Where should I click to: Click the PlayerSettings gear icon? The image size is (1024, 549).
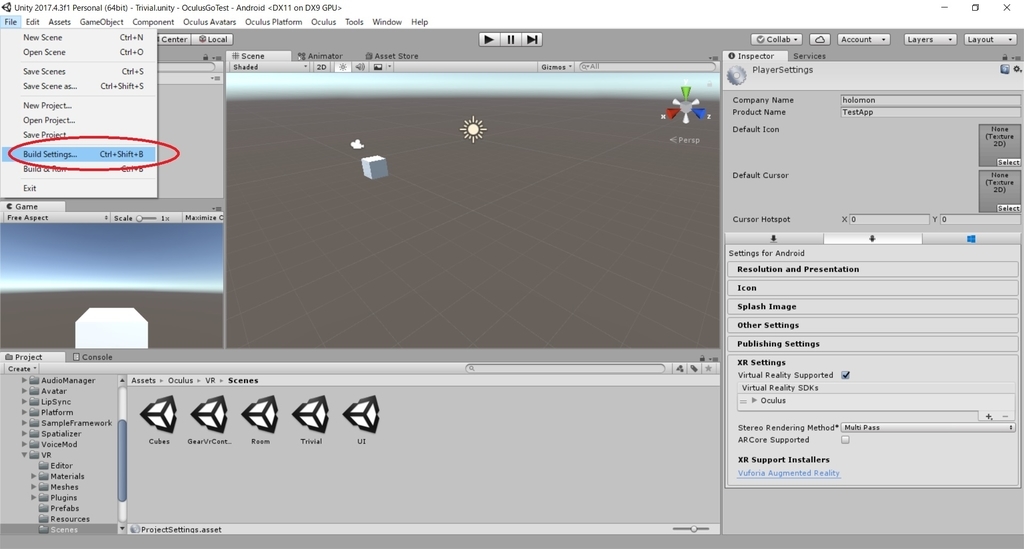(x=737, y=76)
